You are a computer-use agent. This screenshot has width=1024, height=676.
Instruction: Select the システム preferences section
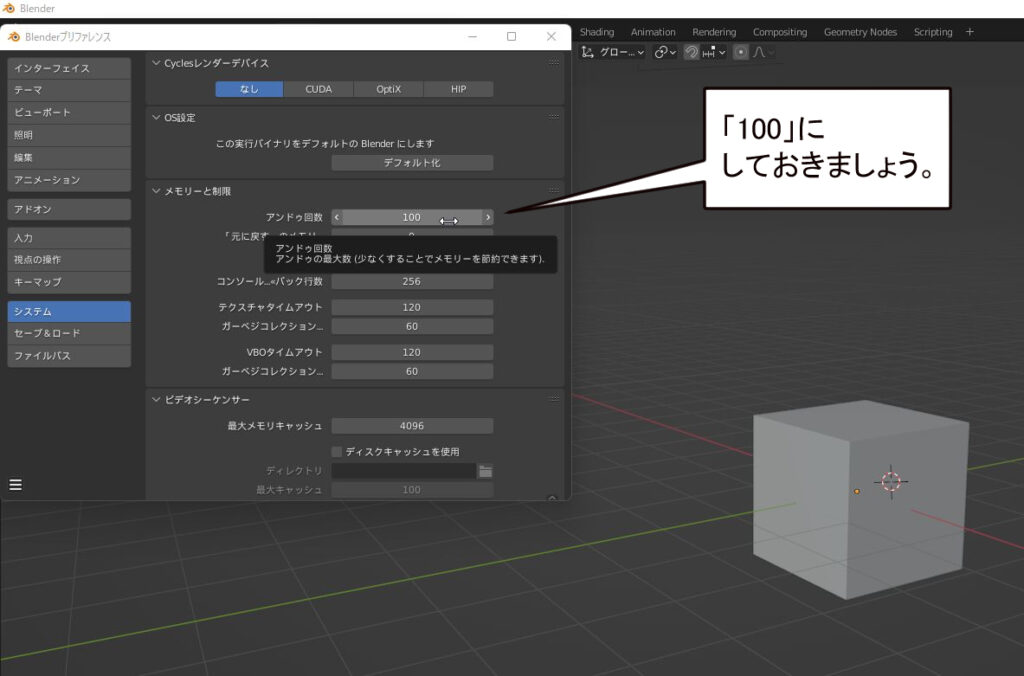tap(69, 312)
